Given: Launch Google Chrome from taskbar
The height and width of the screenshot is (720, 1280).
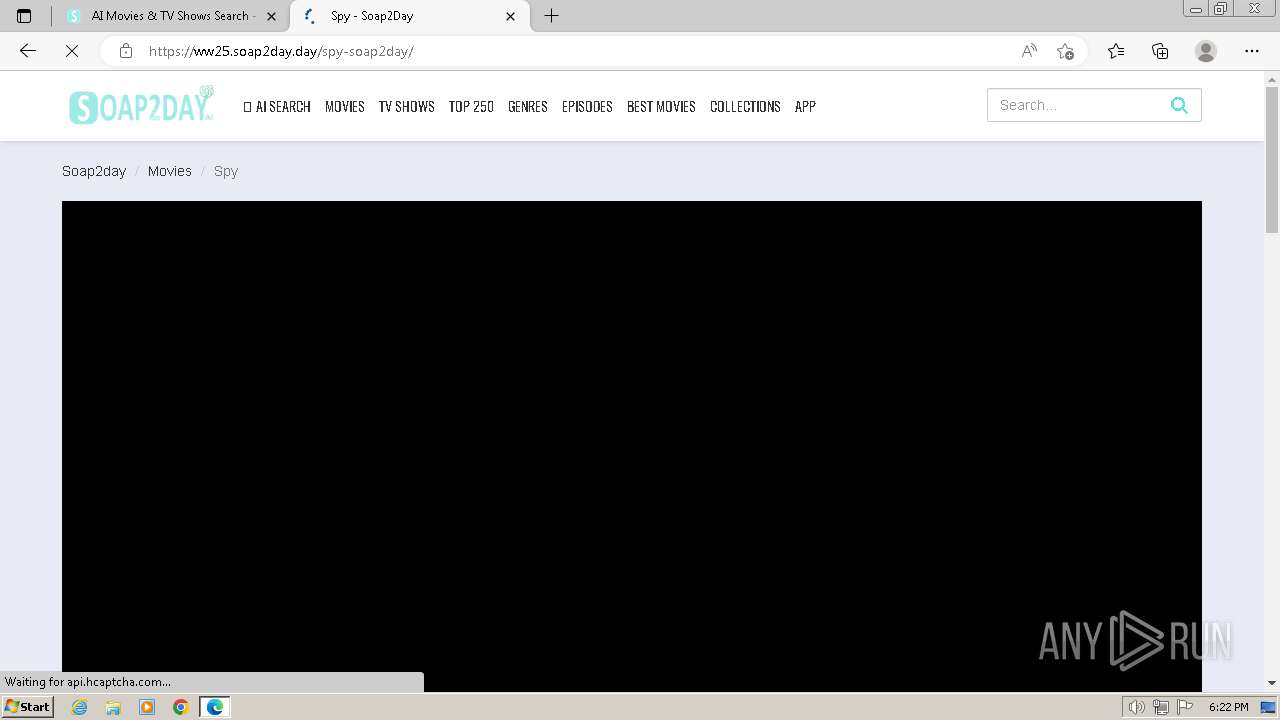Looking at the screenshot, I should (181, 707).
